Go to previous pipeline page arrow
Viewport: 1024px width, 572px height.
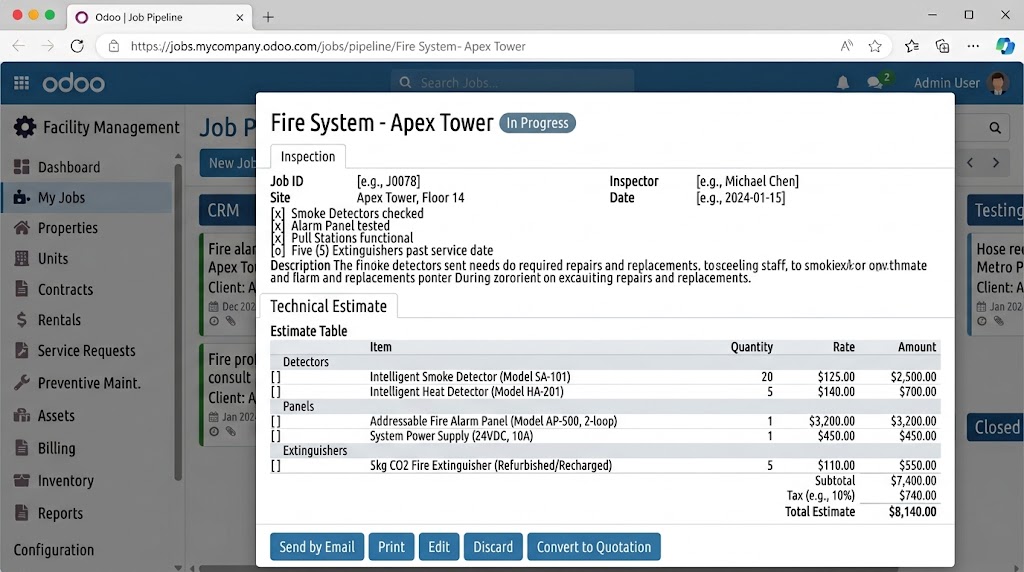970,163
